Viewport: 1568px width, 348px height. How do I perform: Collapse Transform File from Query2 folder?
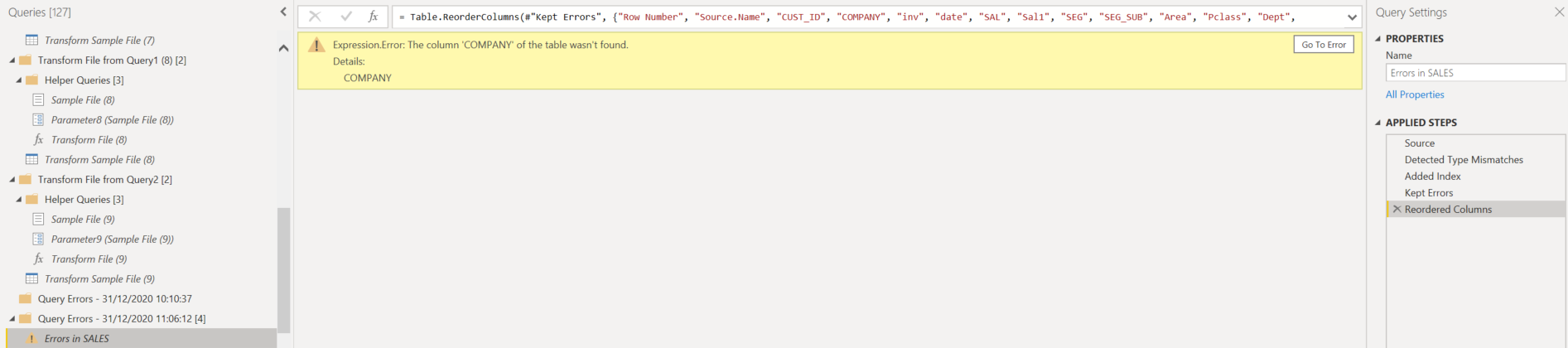click(x=12, y=180)
